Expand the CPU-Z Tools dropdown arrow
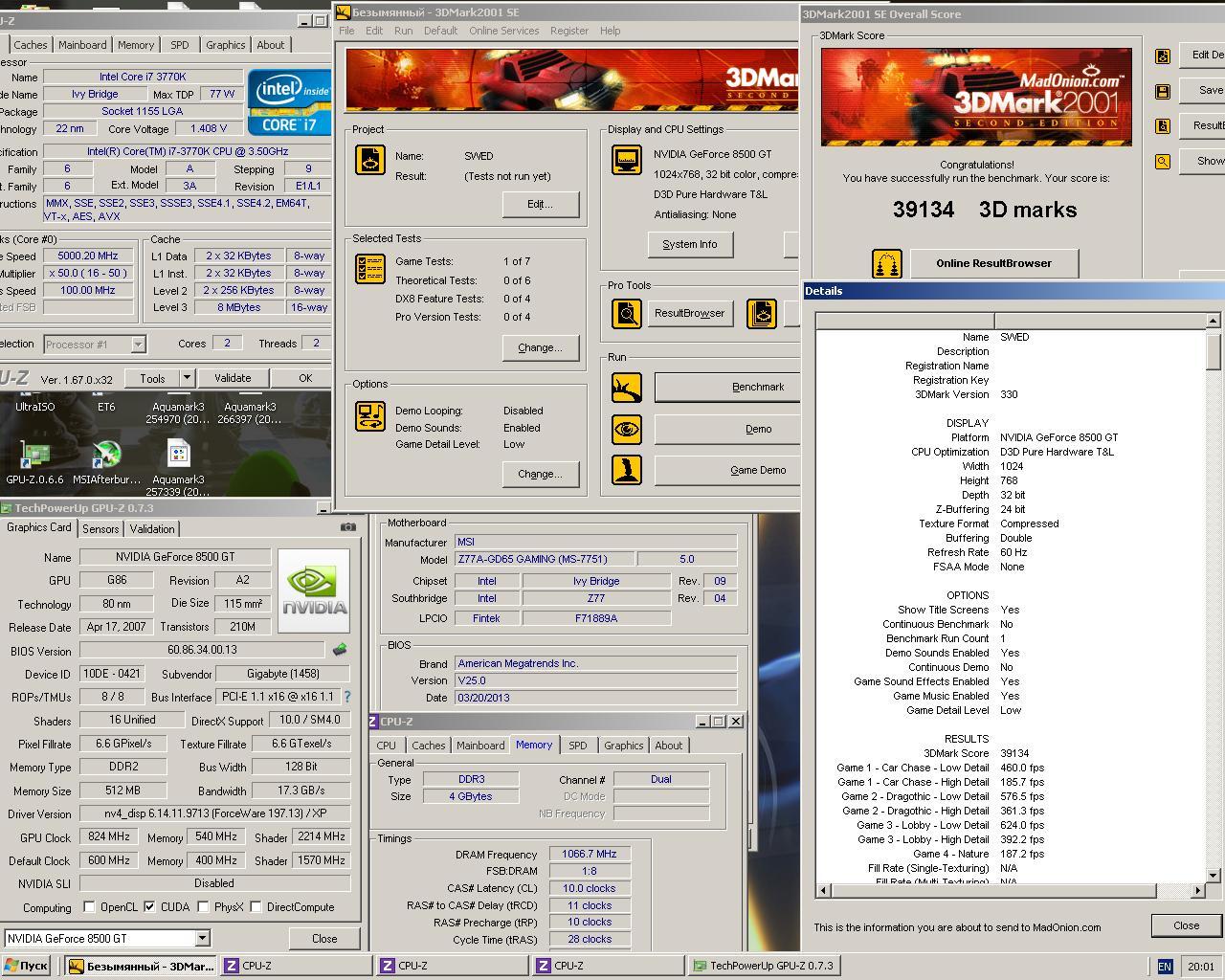The width and height of the screenshot is (1225, 980). click(187, 378)
